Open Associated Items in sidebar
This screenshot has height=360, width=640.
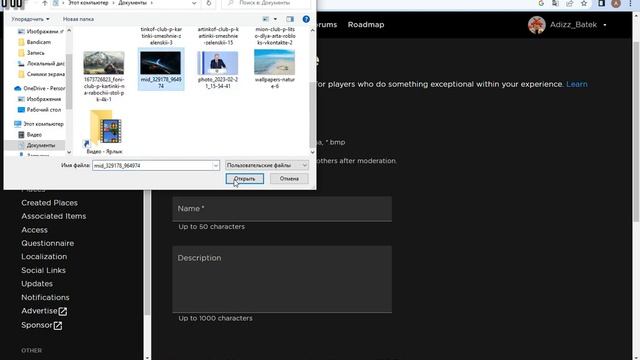point(53,216)
